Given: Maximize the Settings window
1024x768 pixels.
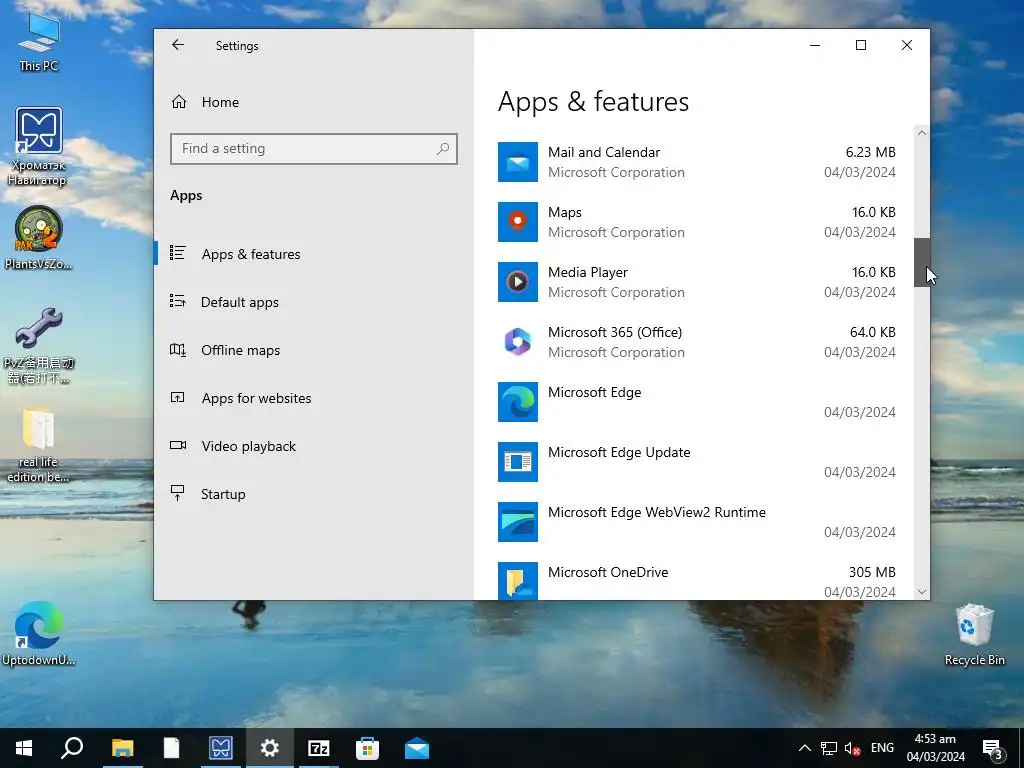Looking at the screenshot, I should tap(861, 45).
